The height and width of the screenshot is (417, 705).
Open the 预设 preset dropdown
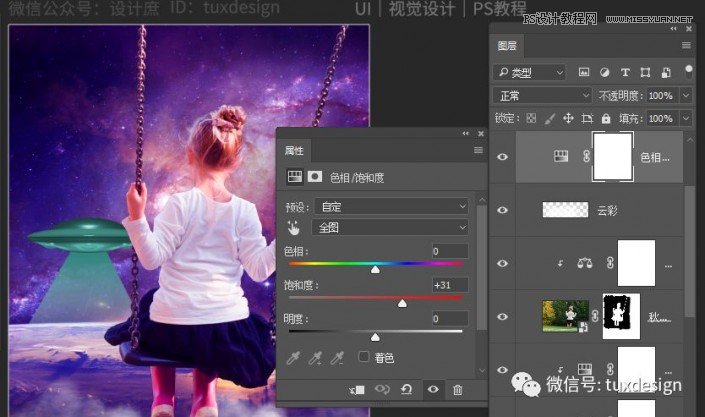(x=391, y=206)
